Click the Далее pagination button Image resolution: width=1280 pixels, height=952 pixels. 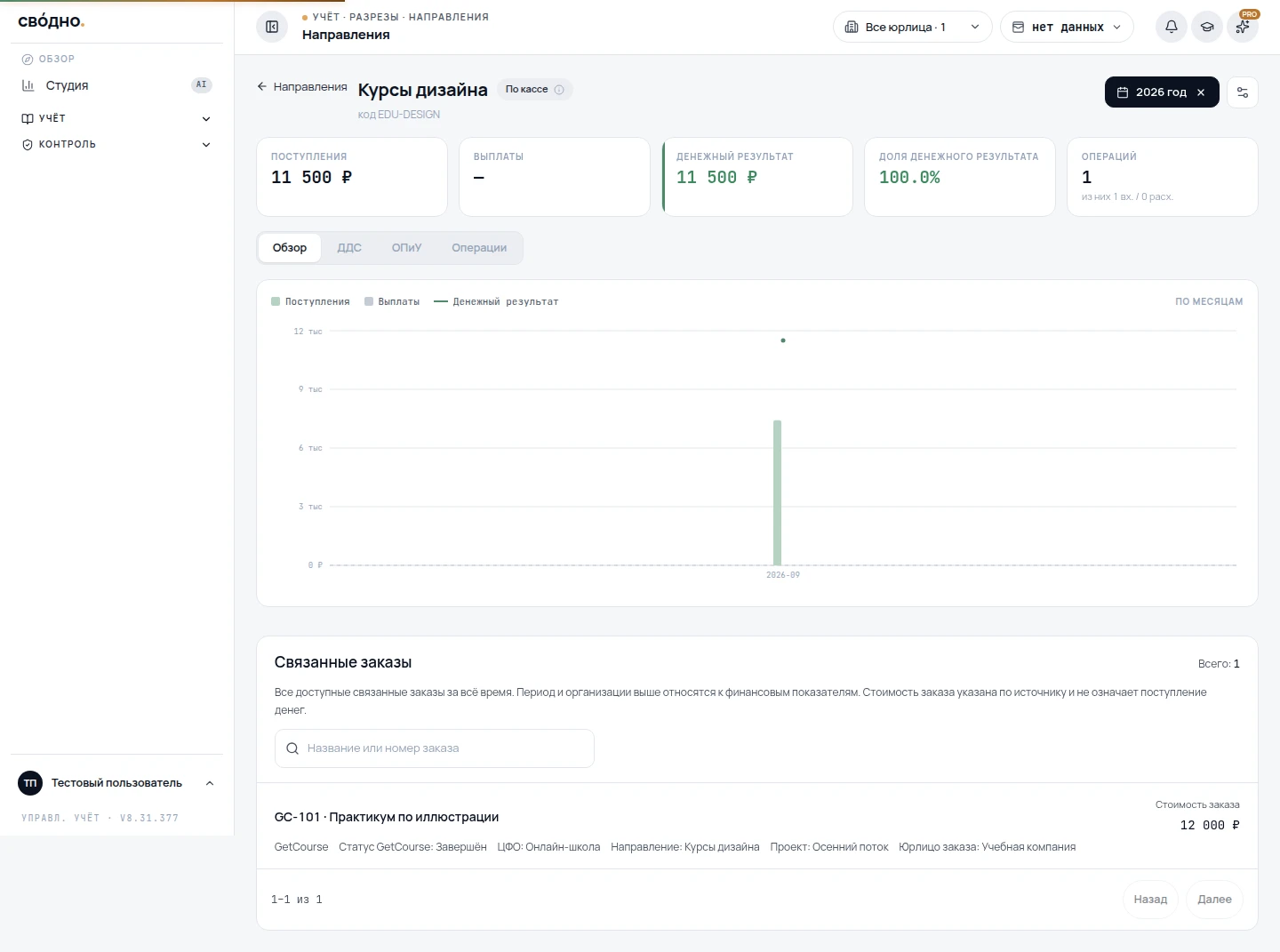[x=1214, y=900]
